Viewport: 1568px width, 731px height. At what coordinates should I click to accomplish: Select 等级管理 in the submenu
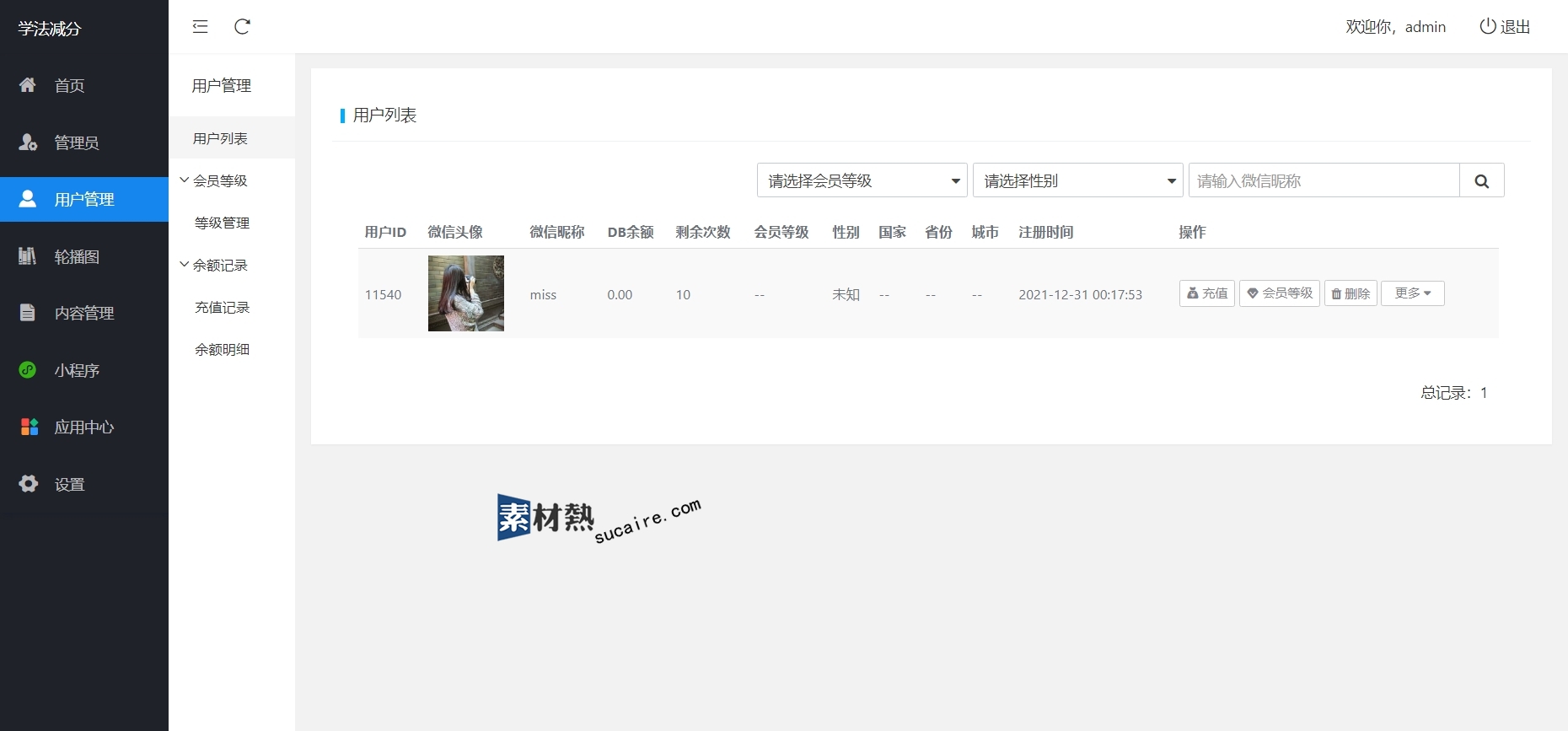[x=222, y=223]
